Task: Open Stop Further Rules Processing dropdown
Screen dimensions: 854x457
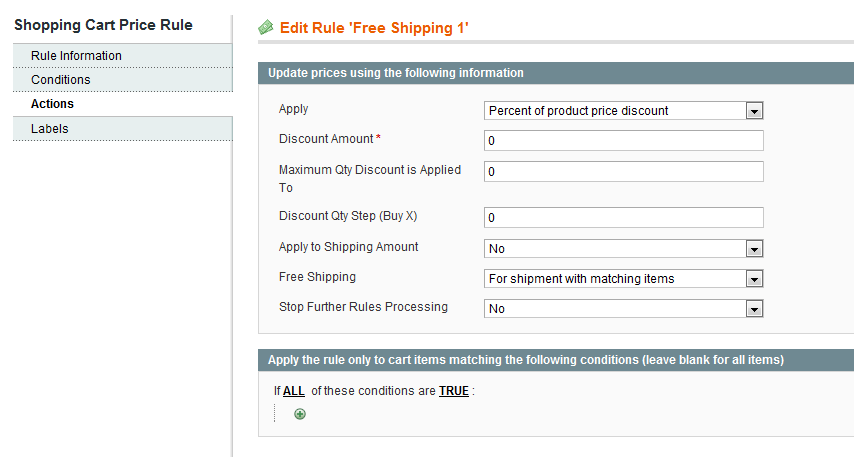Action: pyautogui.click(x=623, y=309)
